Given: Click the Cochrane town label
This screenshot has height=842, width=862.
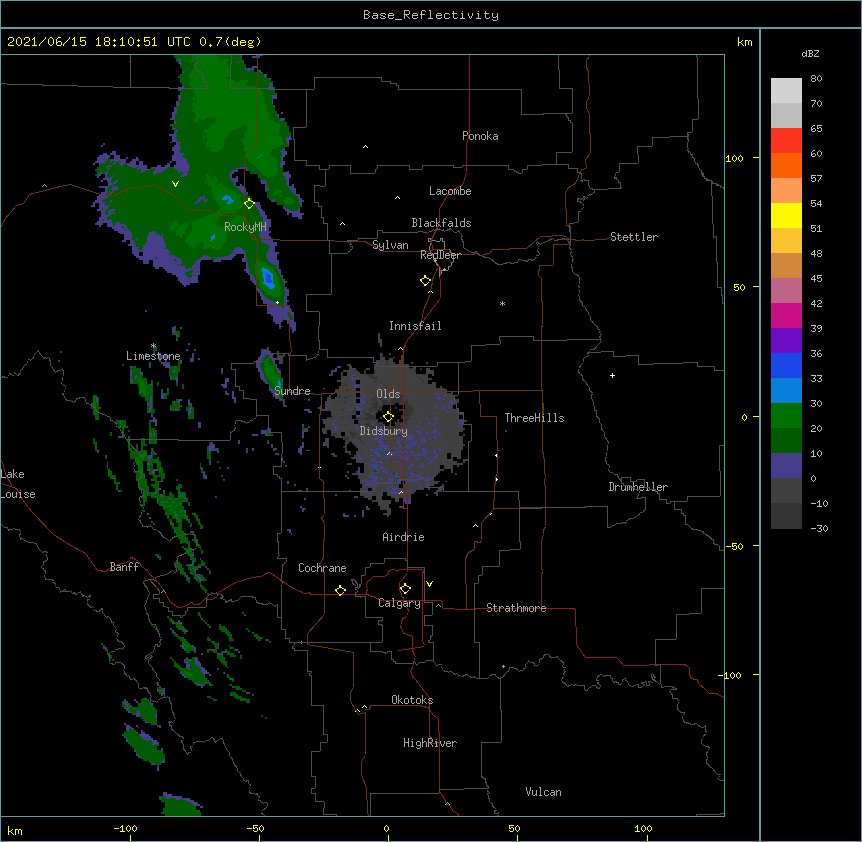Looking at the screenshot, I should coord(322,568).
